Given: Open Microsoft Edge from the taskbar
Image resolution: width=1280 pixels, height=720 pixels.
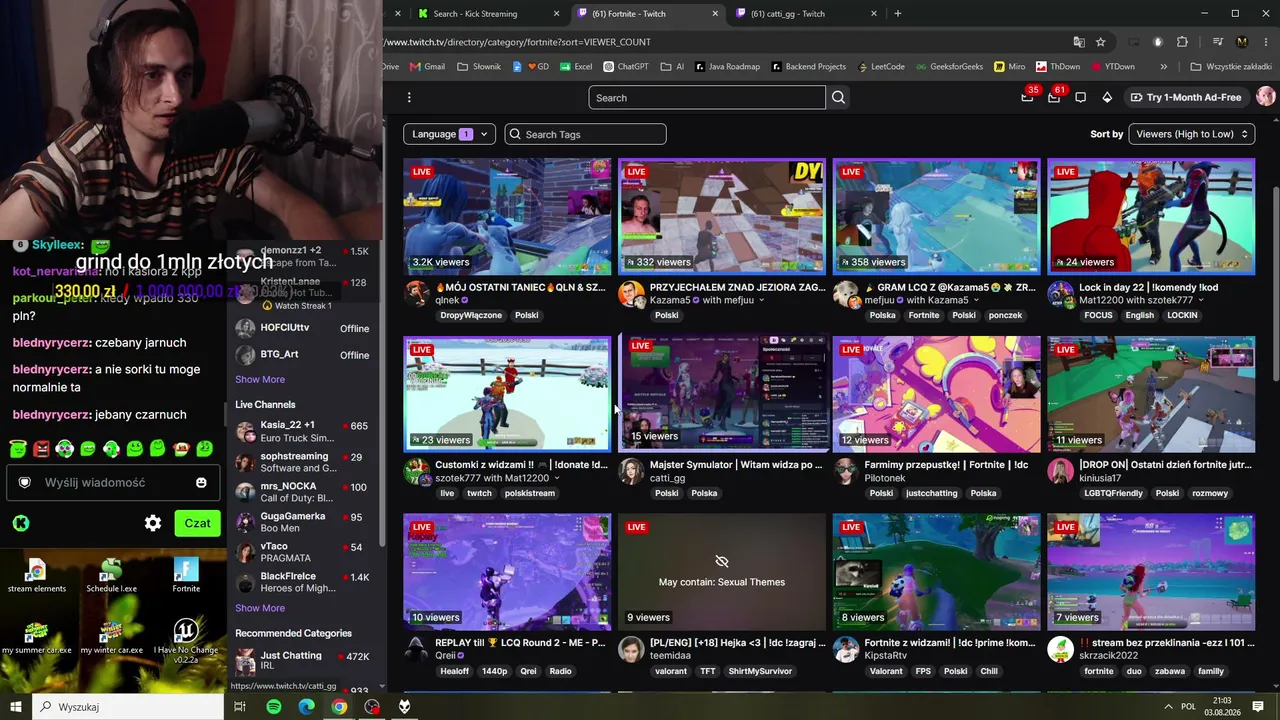Looking at the screenshot, I should (307, 707).
